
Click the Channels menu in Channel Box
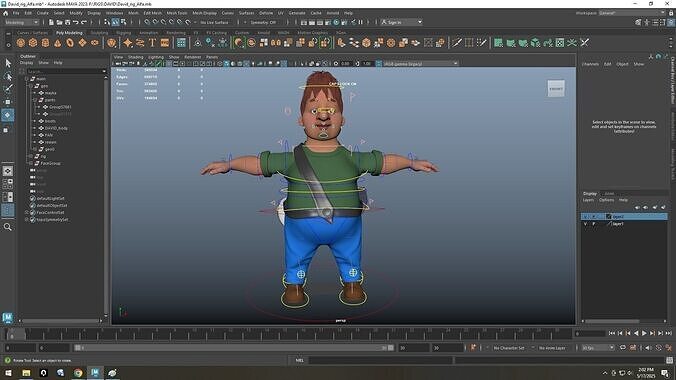[x=590, y=64]
